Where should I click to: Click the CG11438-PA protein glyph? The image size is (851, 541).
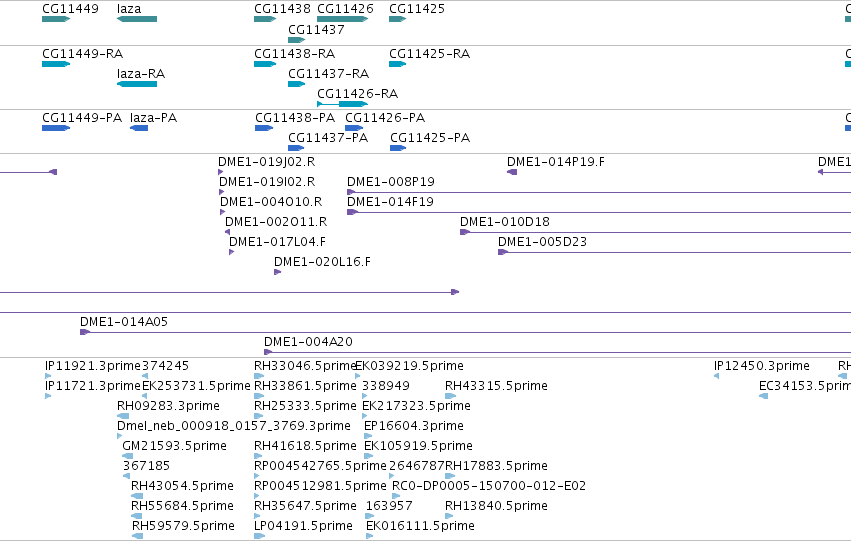click(264, 128)
